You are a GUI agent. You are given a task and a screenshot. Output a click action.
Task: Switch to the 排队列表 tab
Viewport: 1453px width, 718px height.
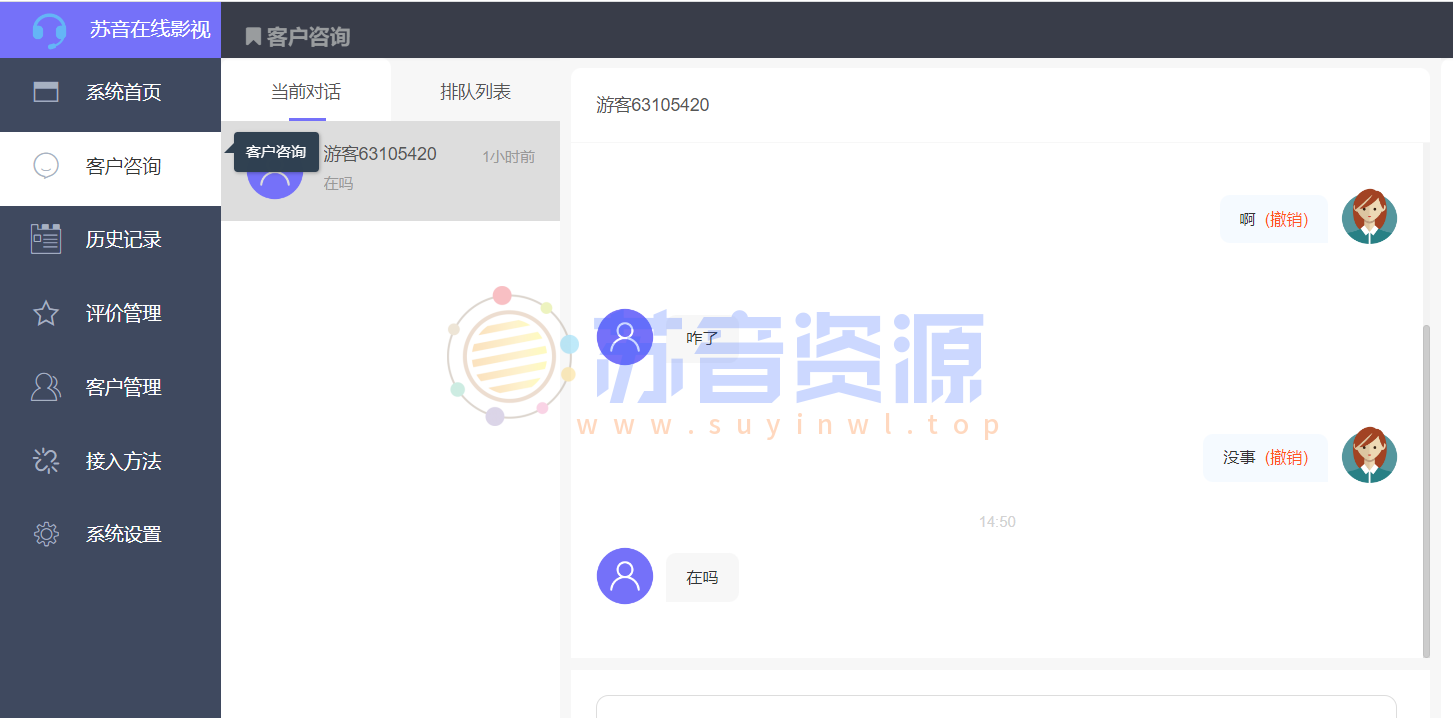474,90
